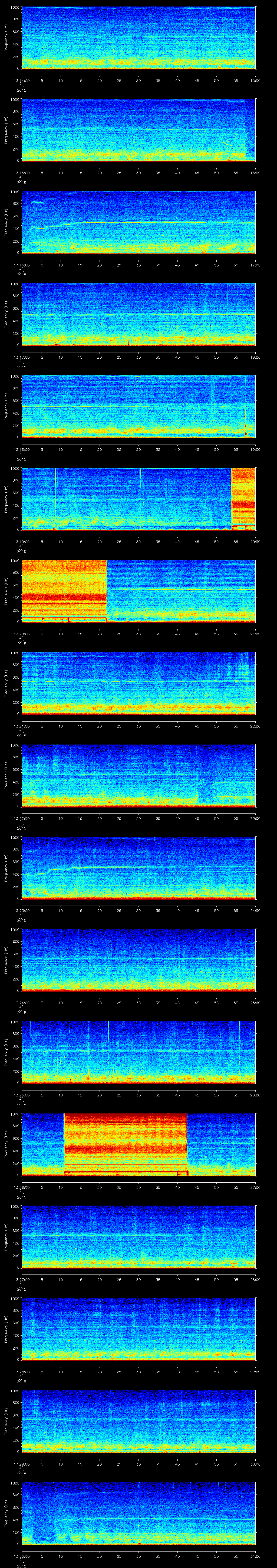Click the spectrogram panel starting at 13:23:00
Screen dimensions: 277x1568
[x=138, y=868]
